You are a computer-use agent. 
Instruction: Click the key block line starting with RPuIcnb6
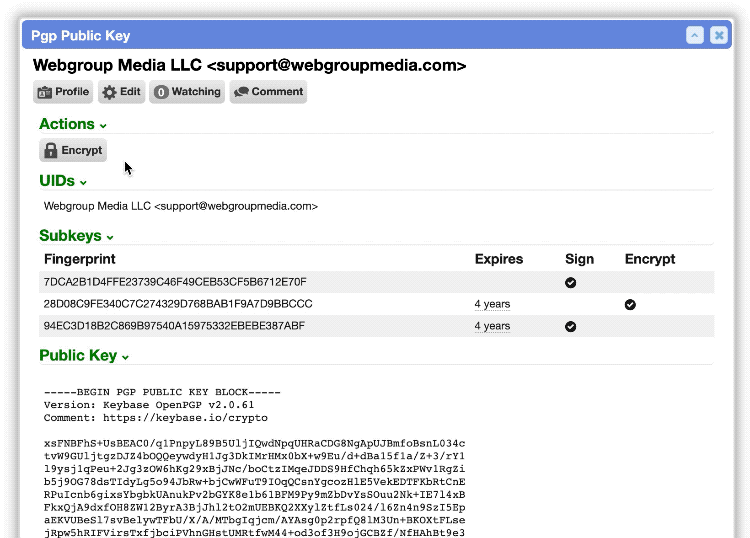coord(254,495)
